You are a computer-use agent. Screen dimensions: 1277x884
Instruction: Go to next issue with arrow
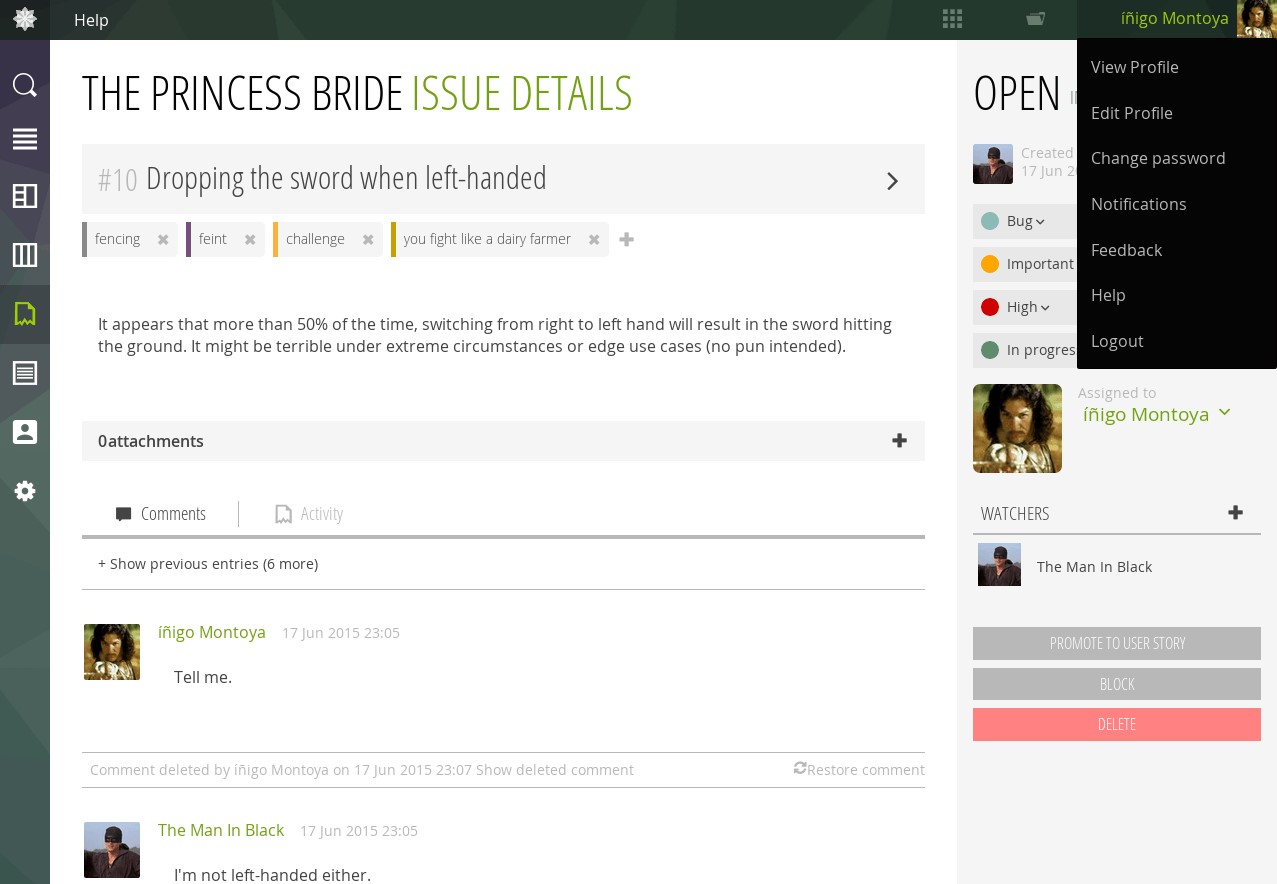892,181
